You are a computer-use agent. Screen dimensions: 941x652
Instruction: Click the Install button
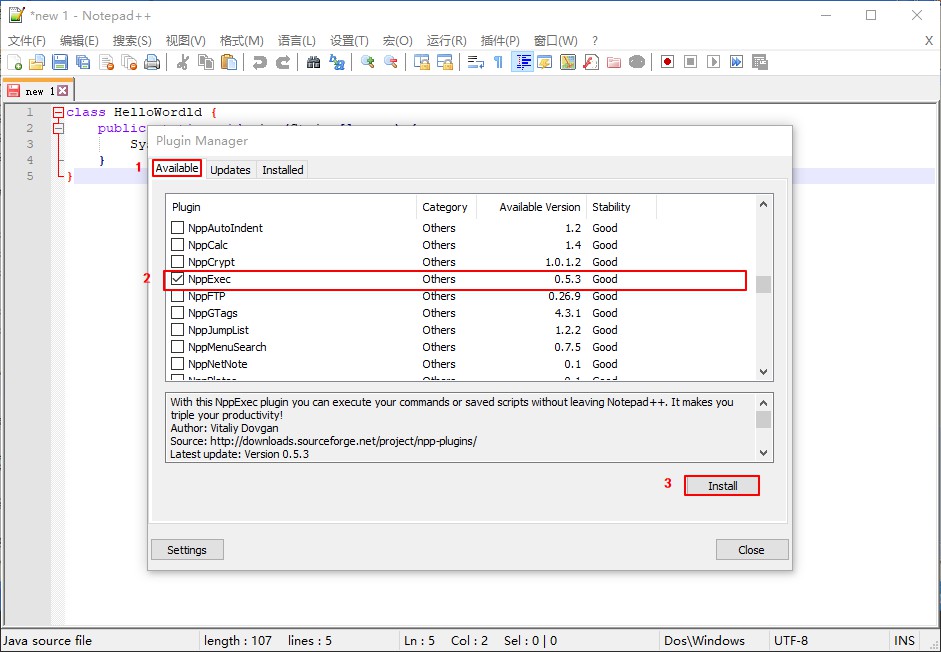click(x=722, y=486)
